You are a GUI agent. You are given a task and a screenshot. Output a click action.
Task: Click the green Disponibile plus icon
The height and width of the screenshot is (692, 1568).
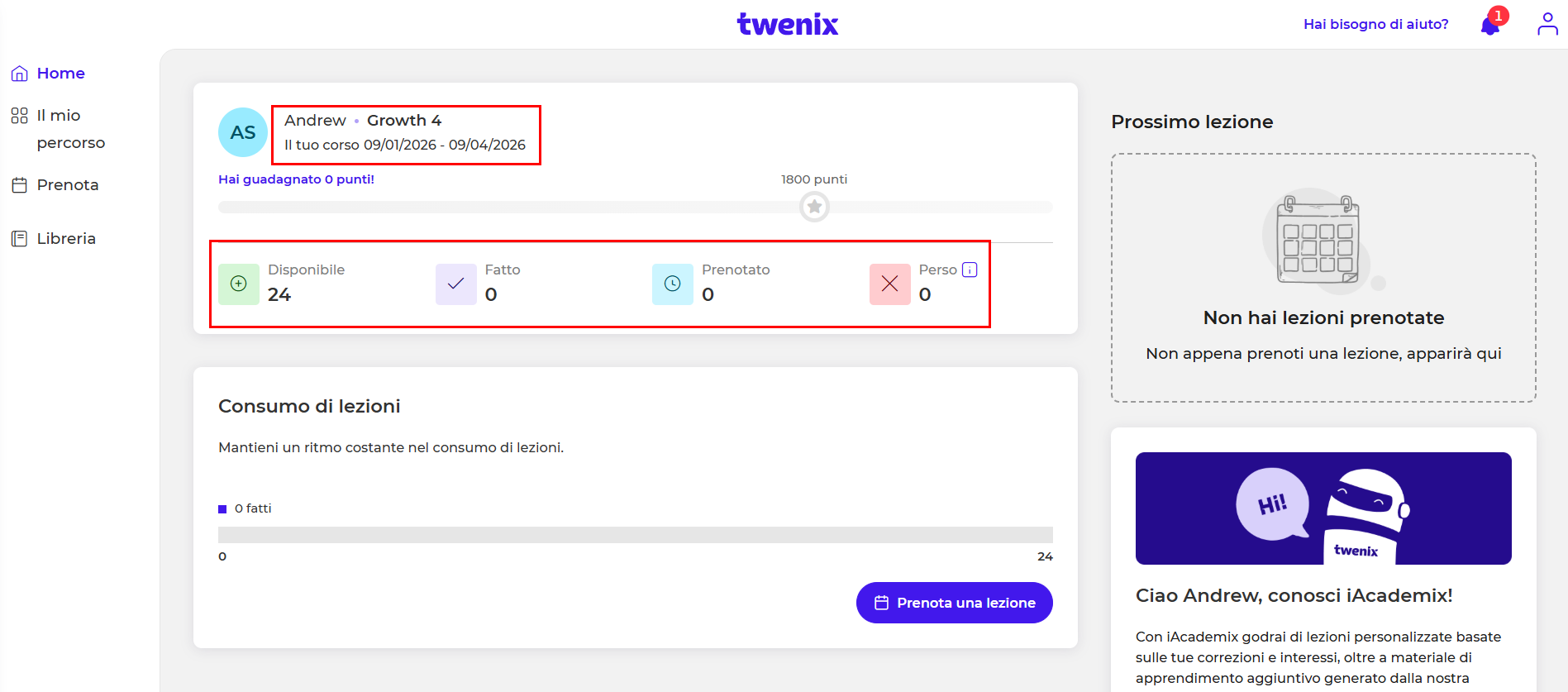(x=239, y=284)
